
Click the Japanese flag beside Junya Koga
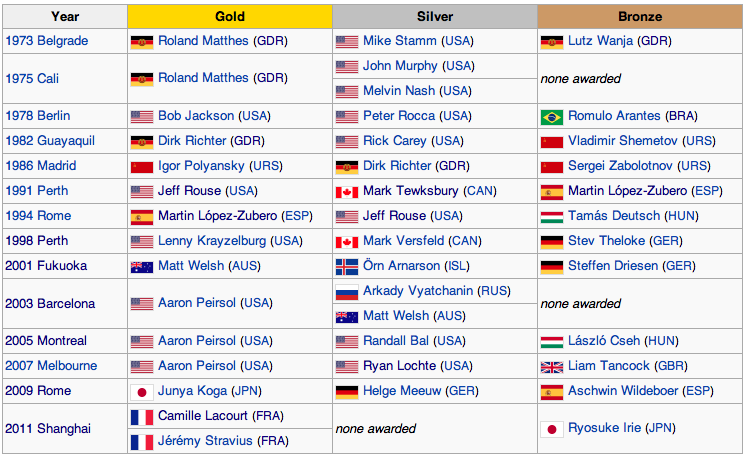point(141,392)
